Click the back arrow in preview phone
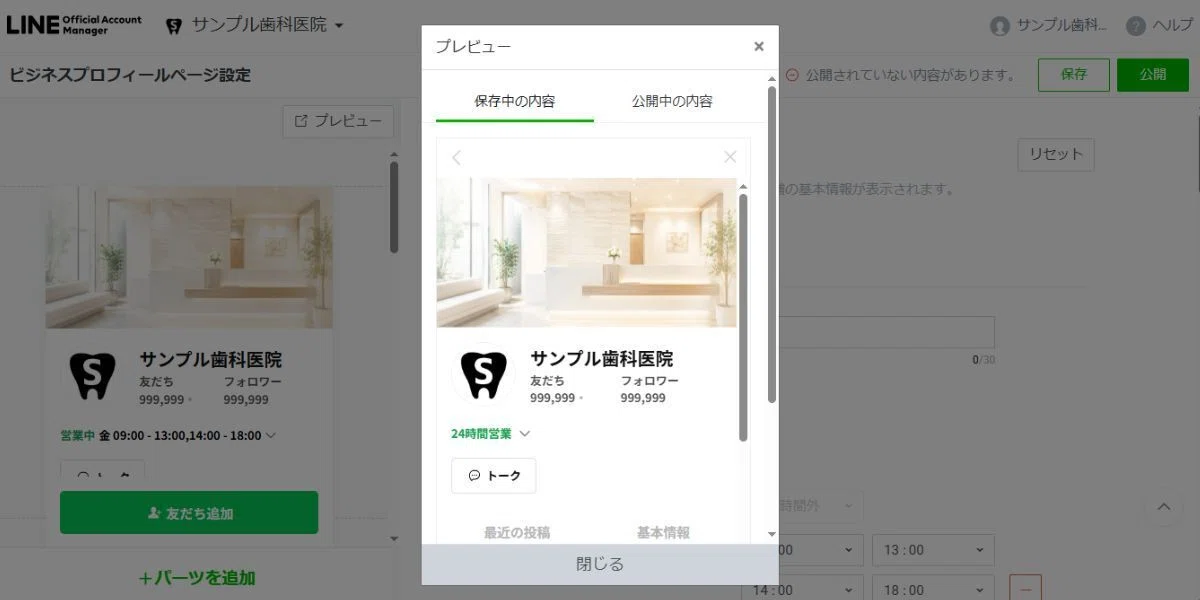 457,157
